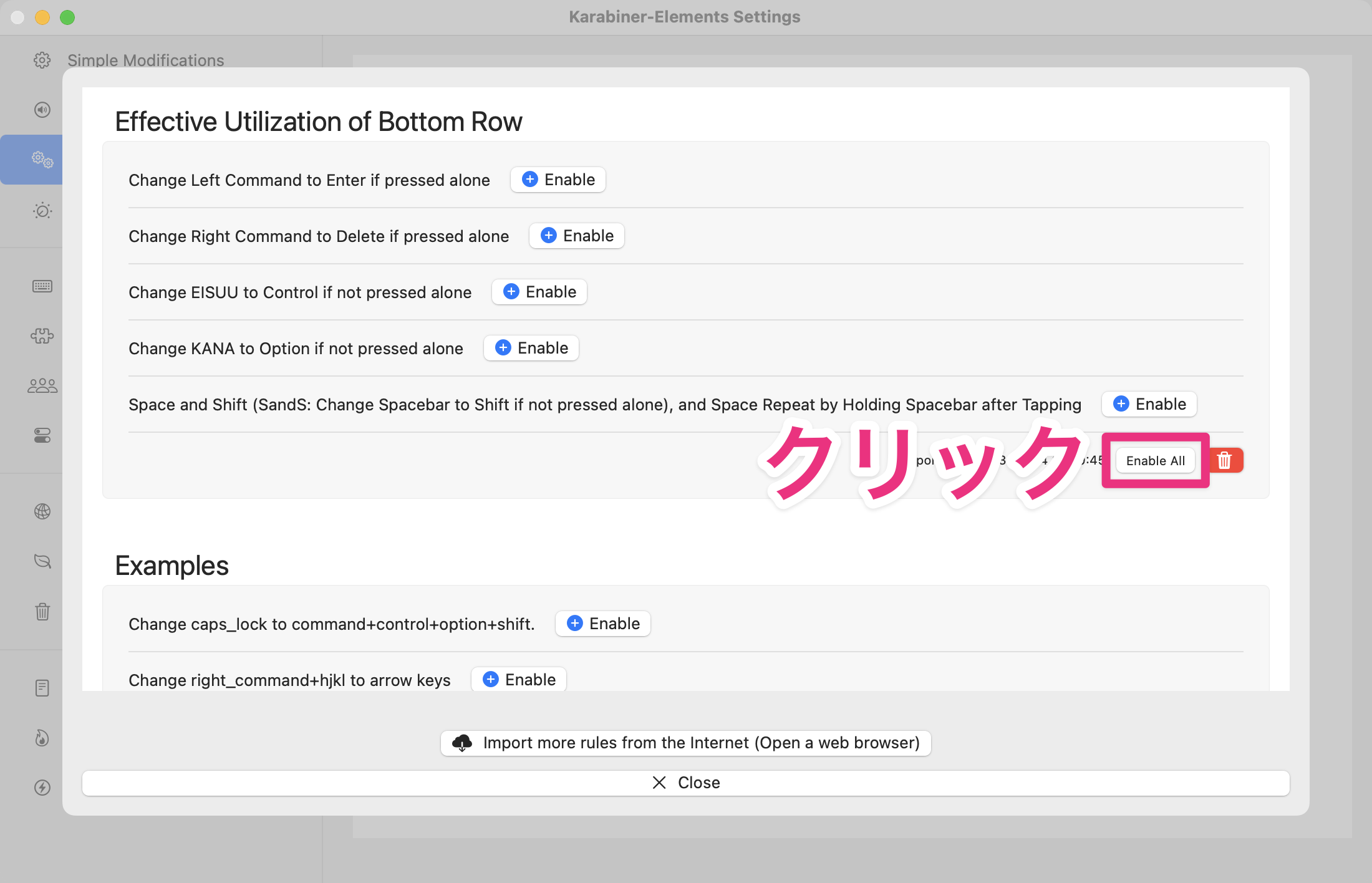
Task: Open the globe icon in sidebar
Action: pyautogui.click(x=42, y=511)
